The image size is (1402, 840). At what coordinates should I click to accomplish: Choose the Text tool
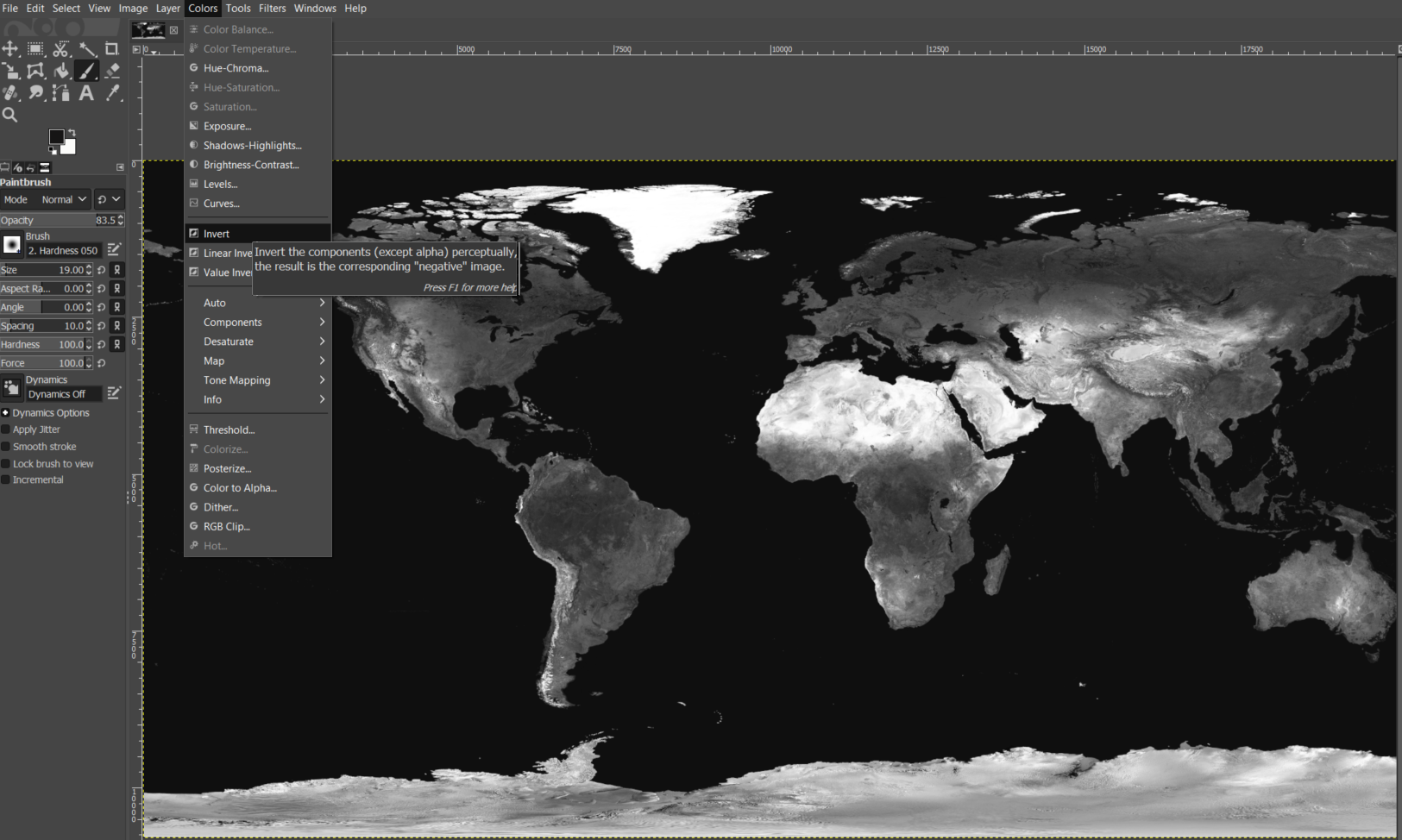[86, 93]
